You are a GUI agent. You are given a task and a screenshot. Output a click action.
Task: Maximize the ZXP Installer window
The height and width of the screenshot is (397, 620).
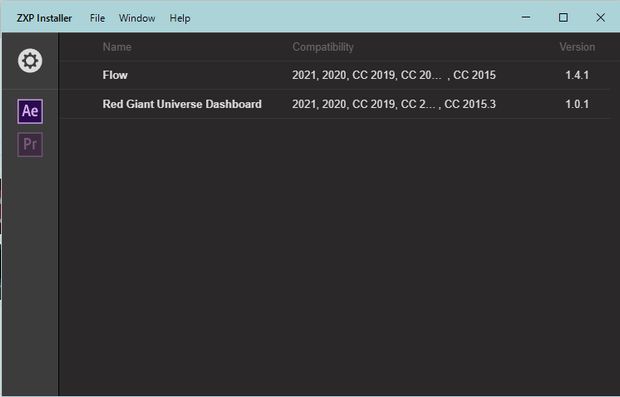563,17
